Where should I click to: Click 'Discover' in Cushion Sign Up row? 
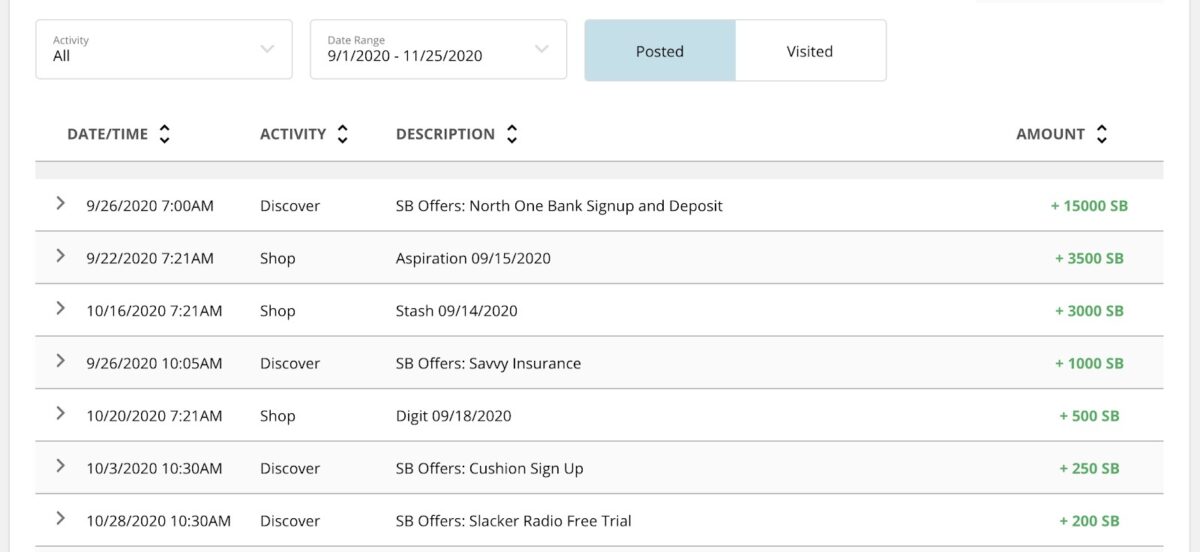(x=290, y=468)
